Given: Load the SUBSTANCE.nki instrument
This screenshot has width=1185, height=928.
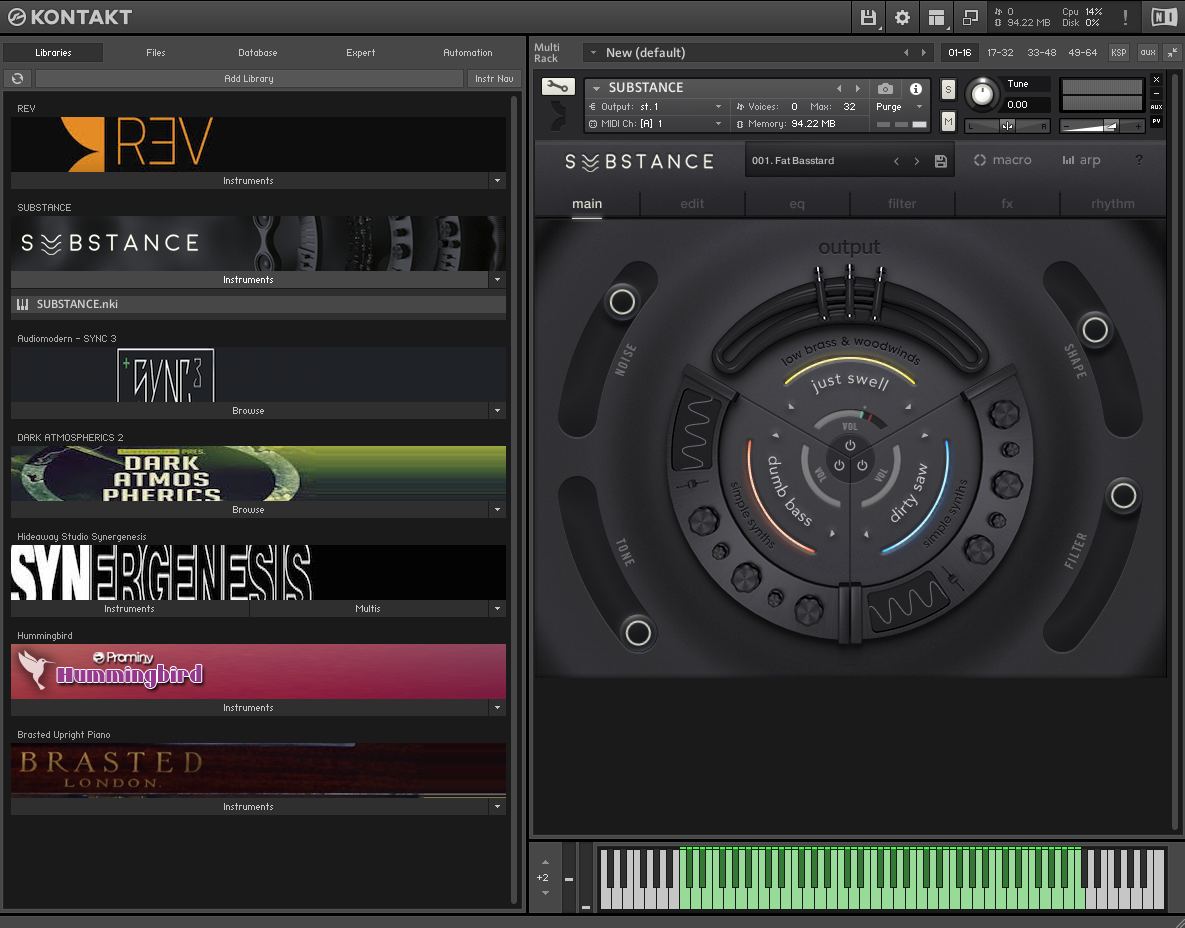Looking at the screenshot, I should pyautogui.click(x=258, y=304).
